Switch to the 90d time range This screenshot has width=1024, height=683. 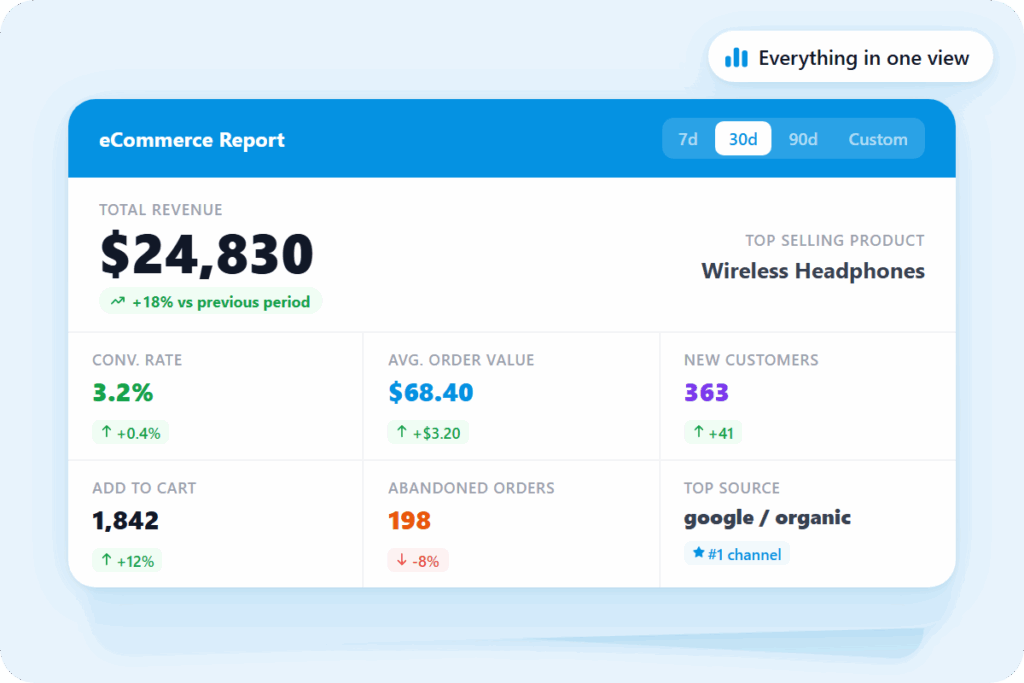803,139
